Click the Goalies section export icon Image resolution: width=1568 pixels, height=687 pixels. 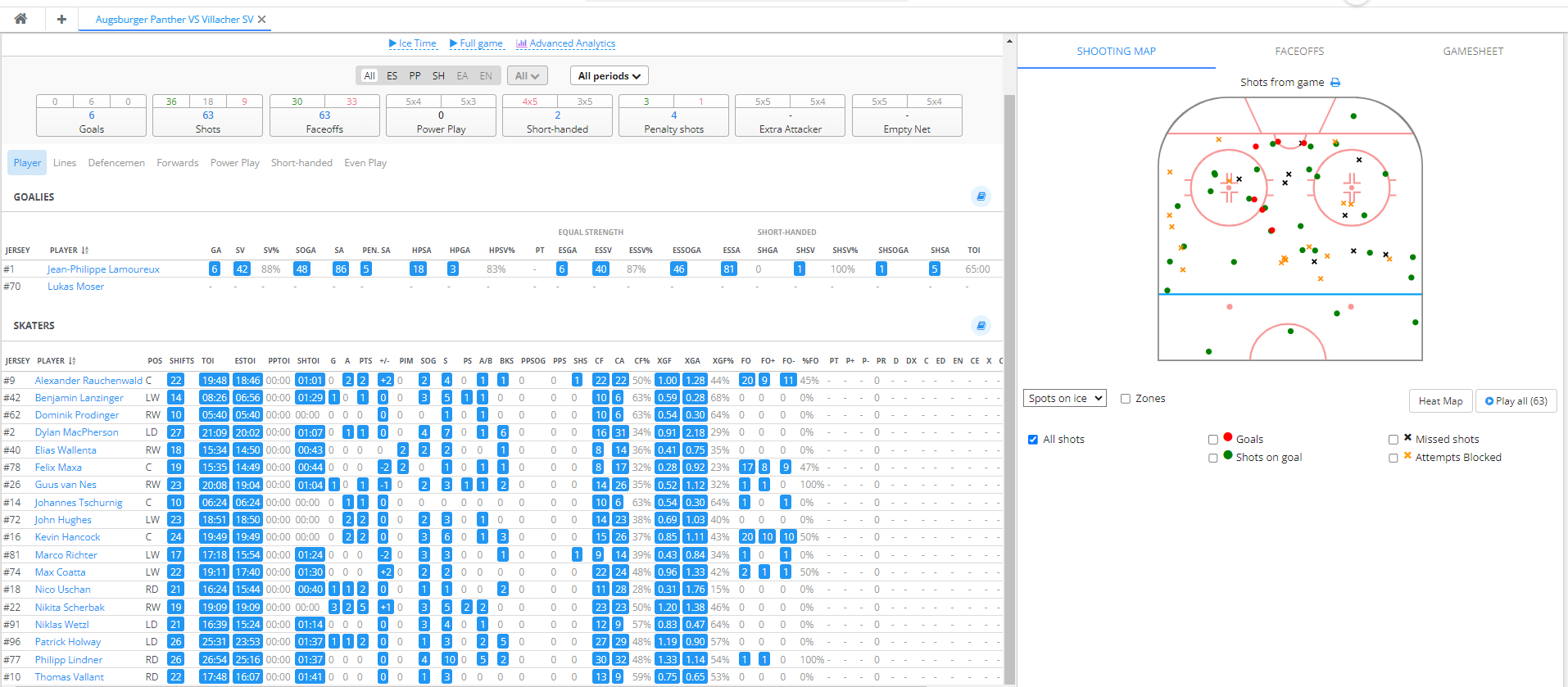point(981,197)
